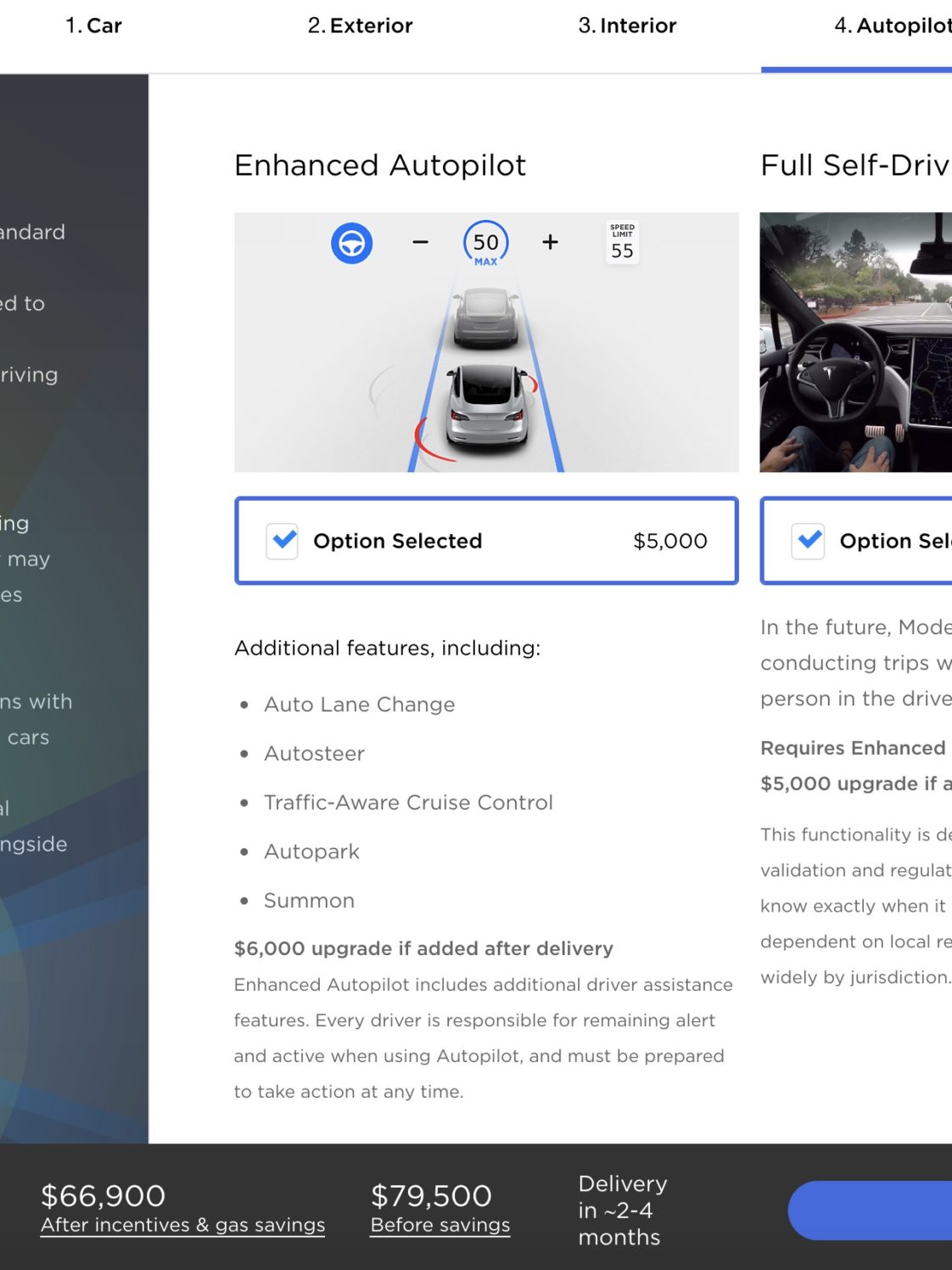Switch to the 2. Exterior tab

coord(360,25)
